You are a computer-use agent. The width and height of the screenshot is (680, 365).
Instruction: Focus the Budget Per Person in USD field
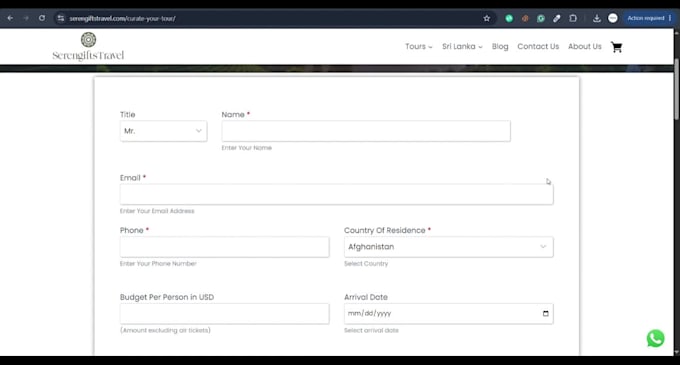pos(225,313)
